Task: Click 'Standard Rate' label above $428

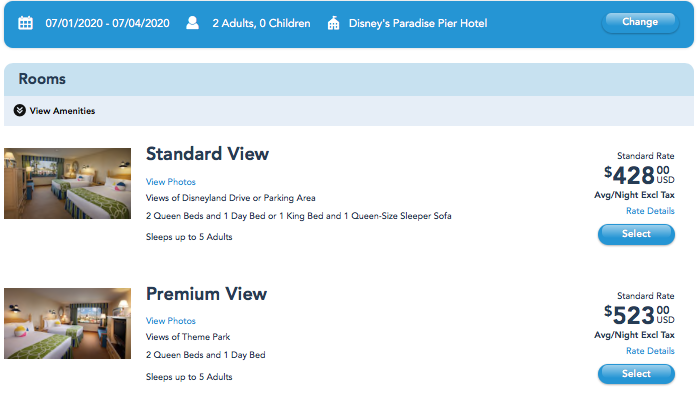Action: pos(645,156)
